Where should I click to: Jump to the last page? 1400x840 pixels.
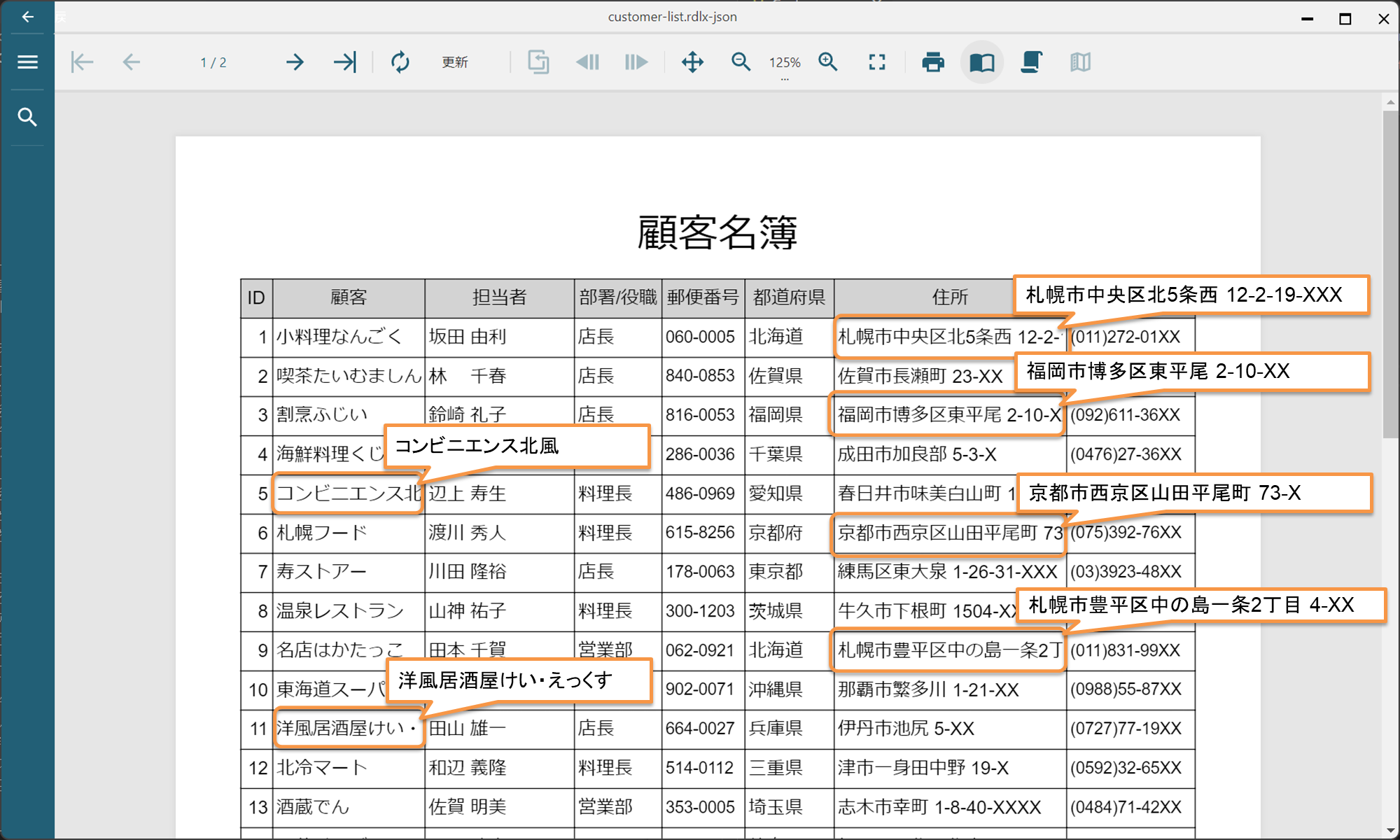[344, 62]
